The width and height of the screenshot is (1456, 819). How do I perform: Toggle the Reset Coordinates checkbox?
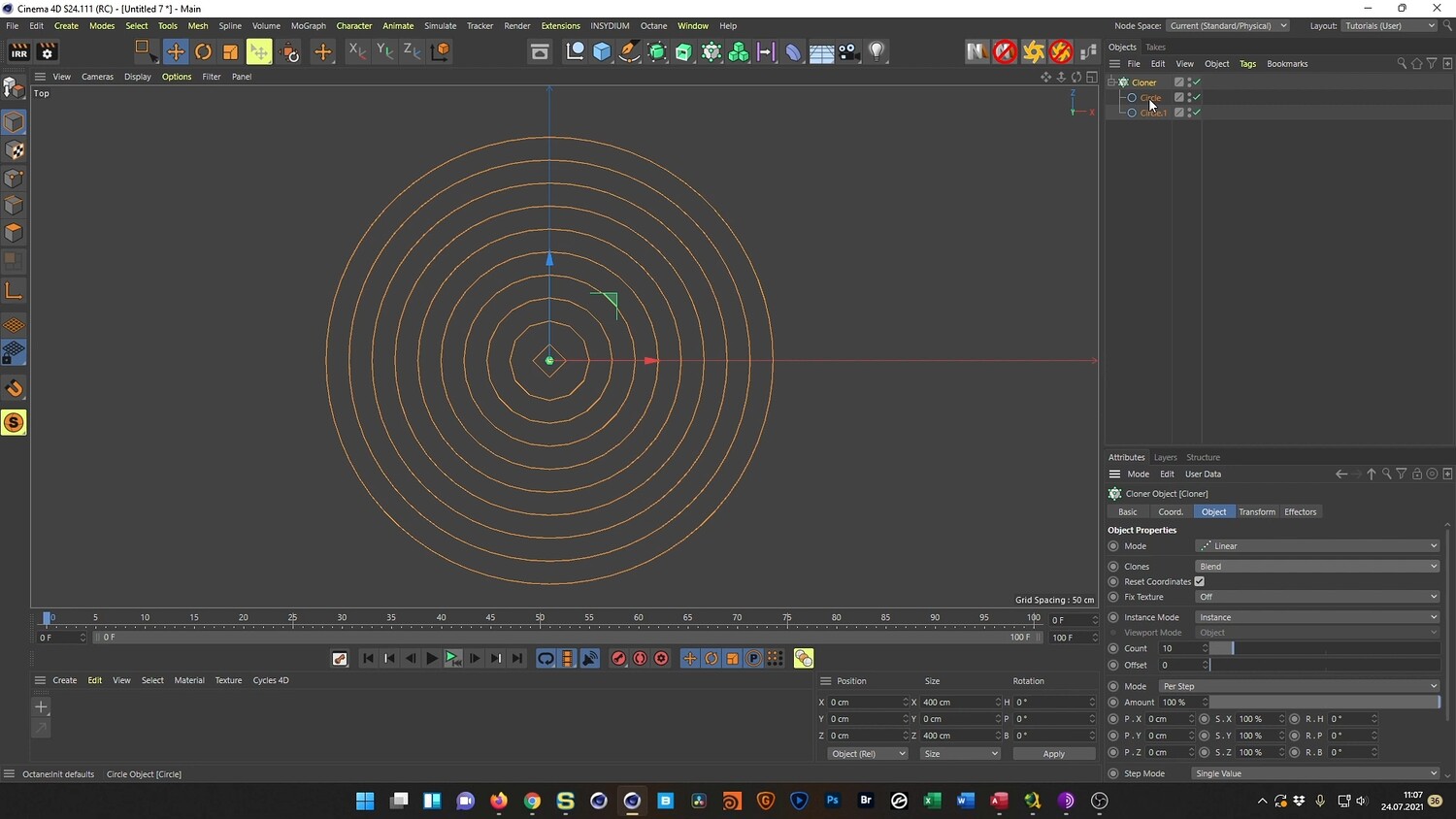(x=1199, y=581)
